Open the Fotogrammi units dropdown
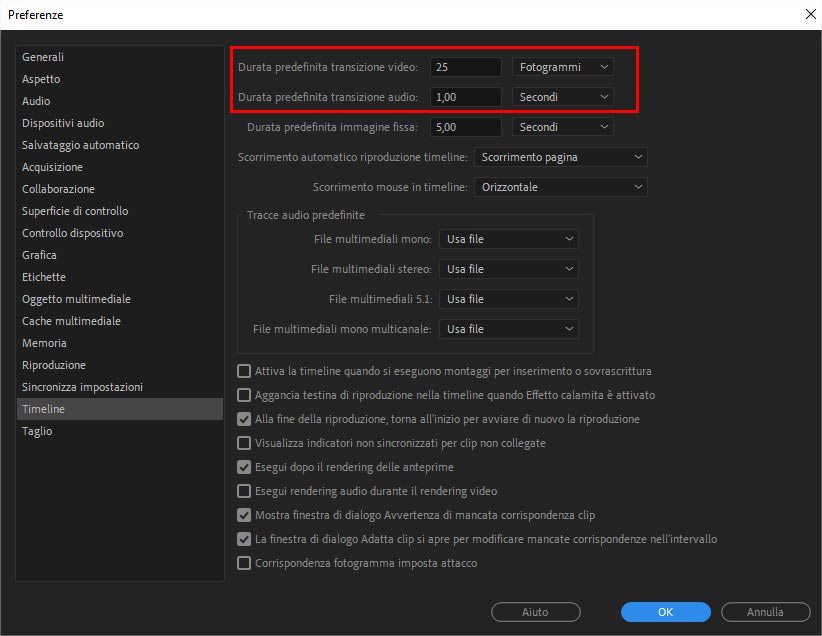The height and width of the screenshot is (636, 822). point(562,67)
